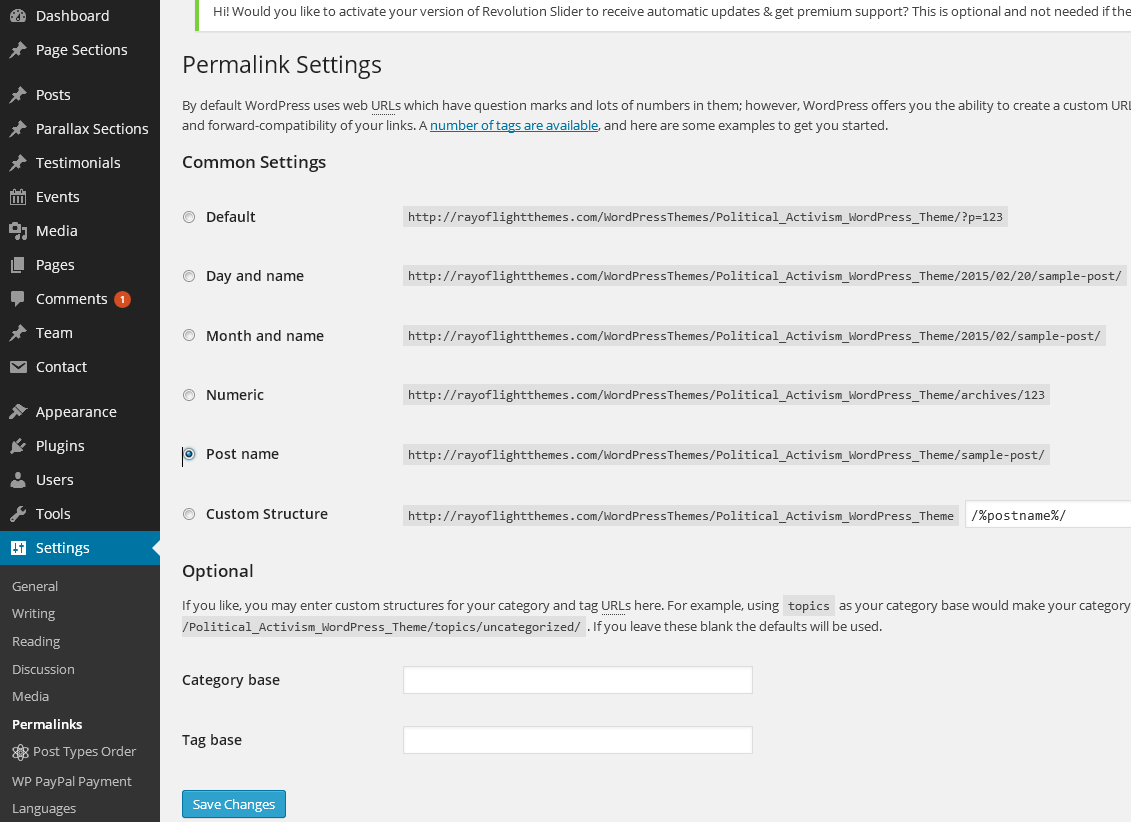Click the Dashboard gauge icon
This screenshot has width=1131, height=822.
[18, 16]
